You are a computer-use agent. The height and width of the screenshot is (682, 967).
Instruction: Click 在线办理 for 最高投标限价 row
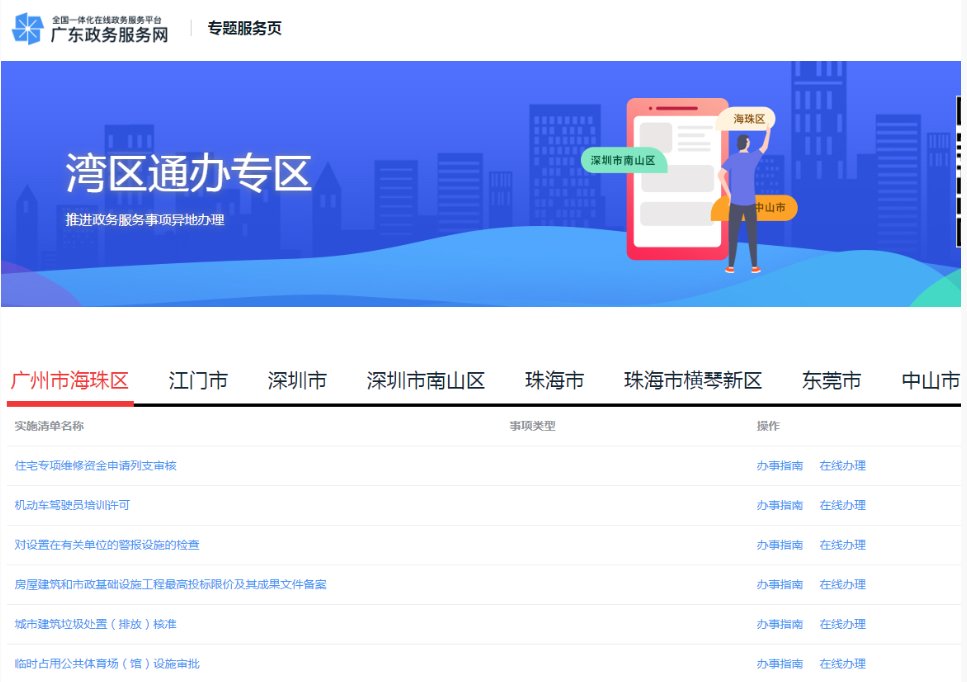coord(842,584)
